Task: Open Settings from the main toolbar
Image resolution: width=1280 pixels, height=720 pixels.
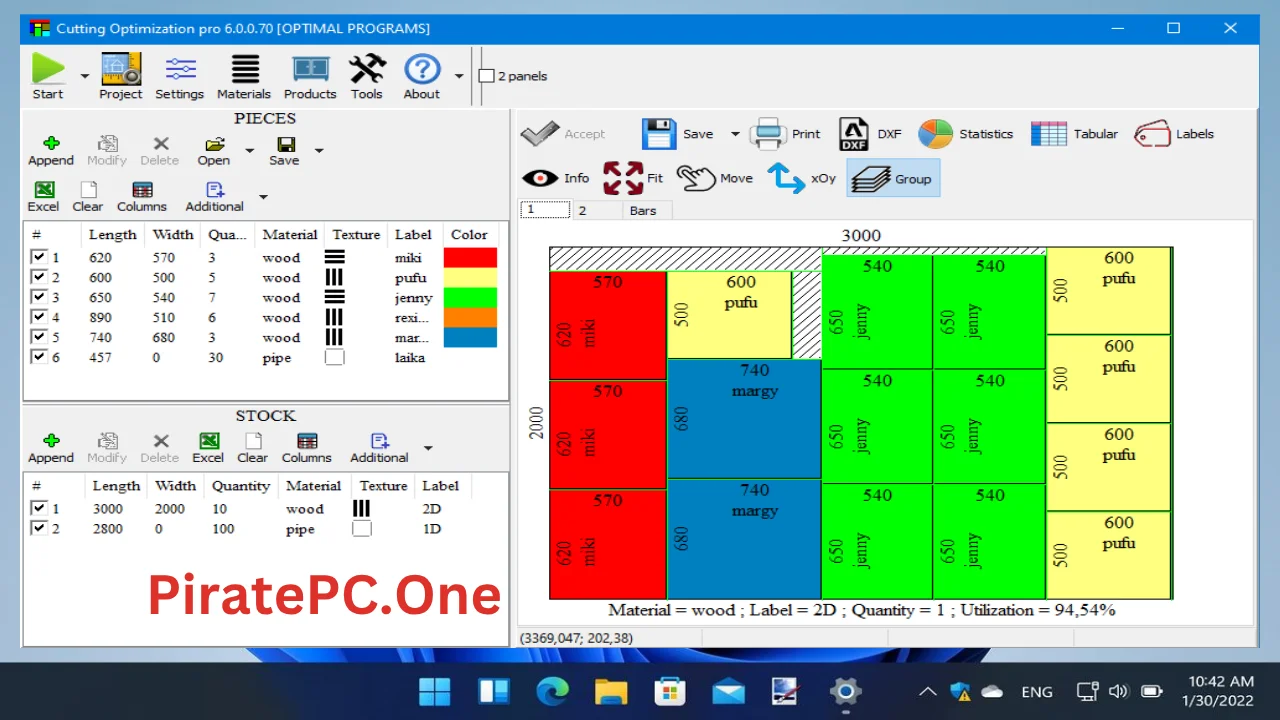Action: pyautogui.click(x=179, y=76)
